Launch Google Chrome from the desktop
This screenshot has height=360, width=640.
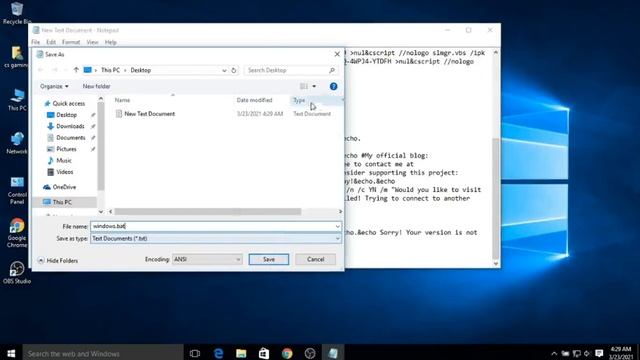(17, 233)
